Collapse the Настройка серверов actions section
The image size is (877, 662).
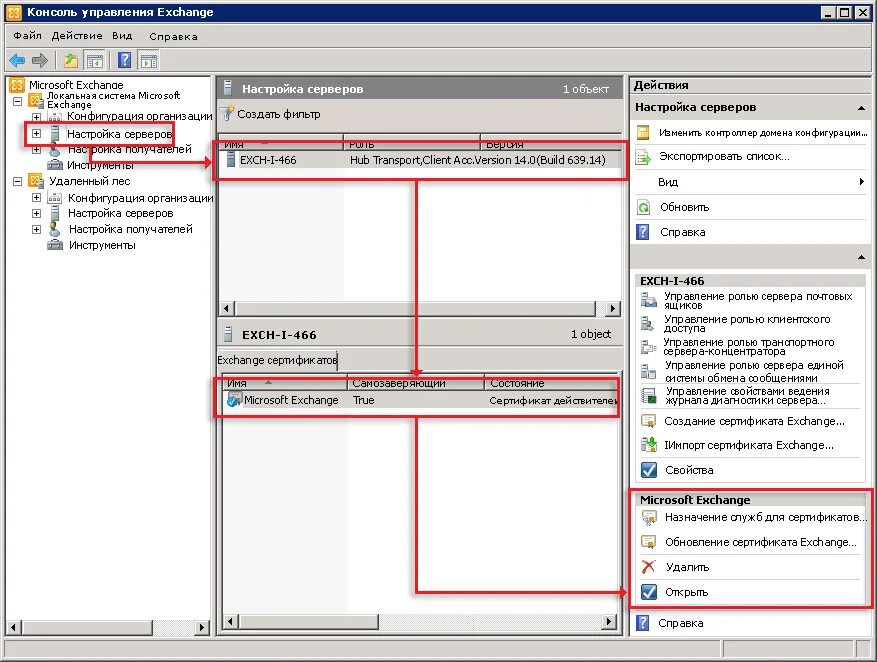pos(861,108)
